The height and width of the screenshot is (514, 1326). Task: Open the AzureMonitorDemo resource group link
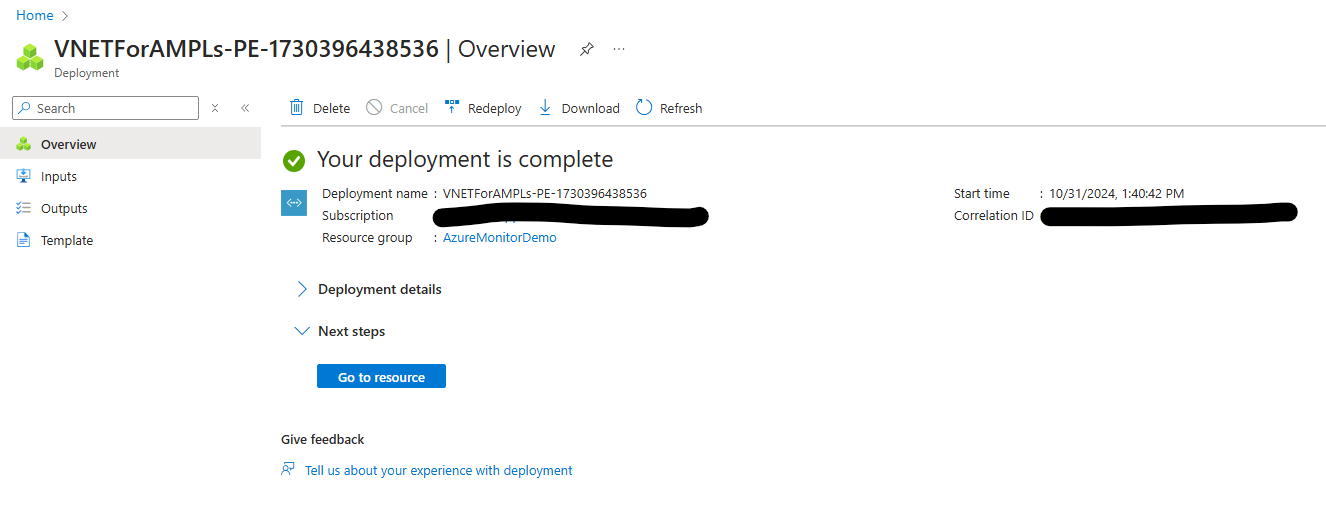499,238
